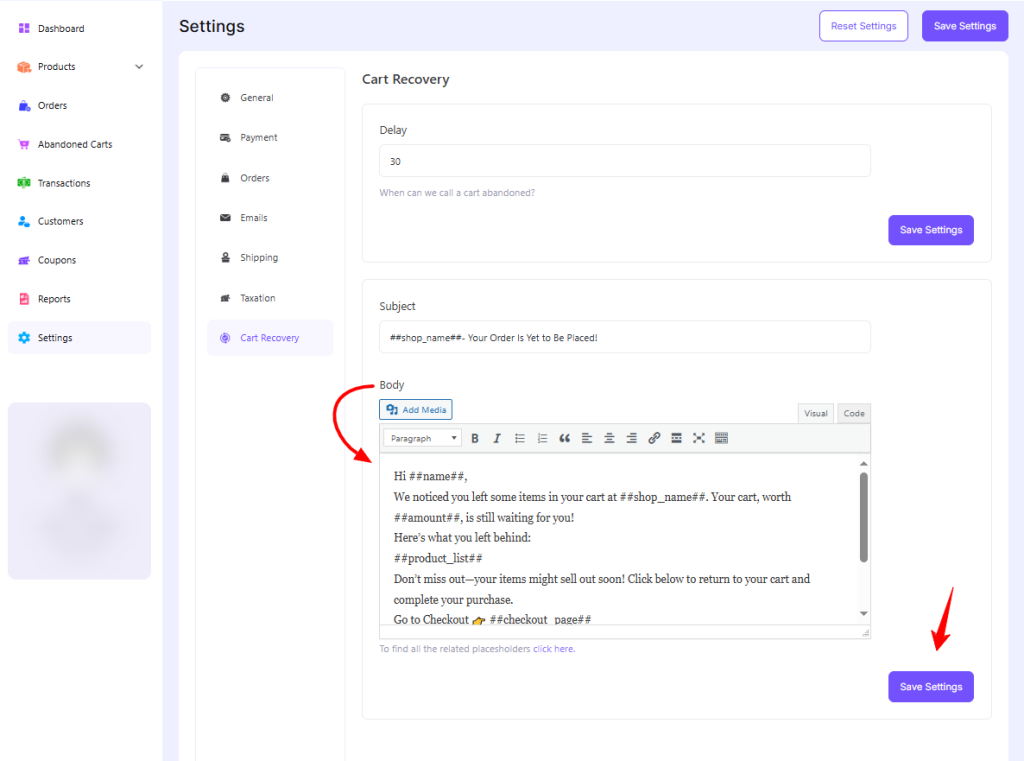Click the editor resize handle corner
Image resolution: width=1024 pixels, height=761 pixels.
click(x=865, y=632)
